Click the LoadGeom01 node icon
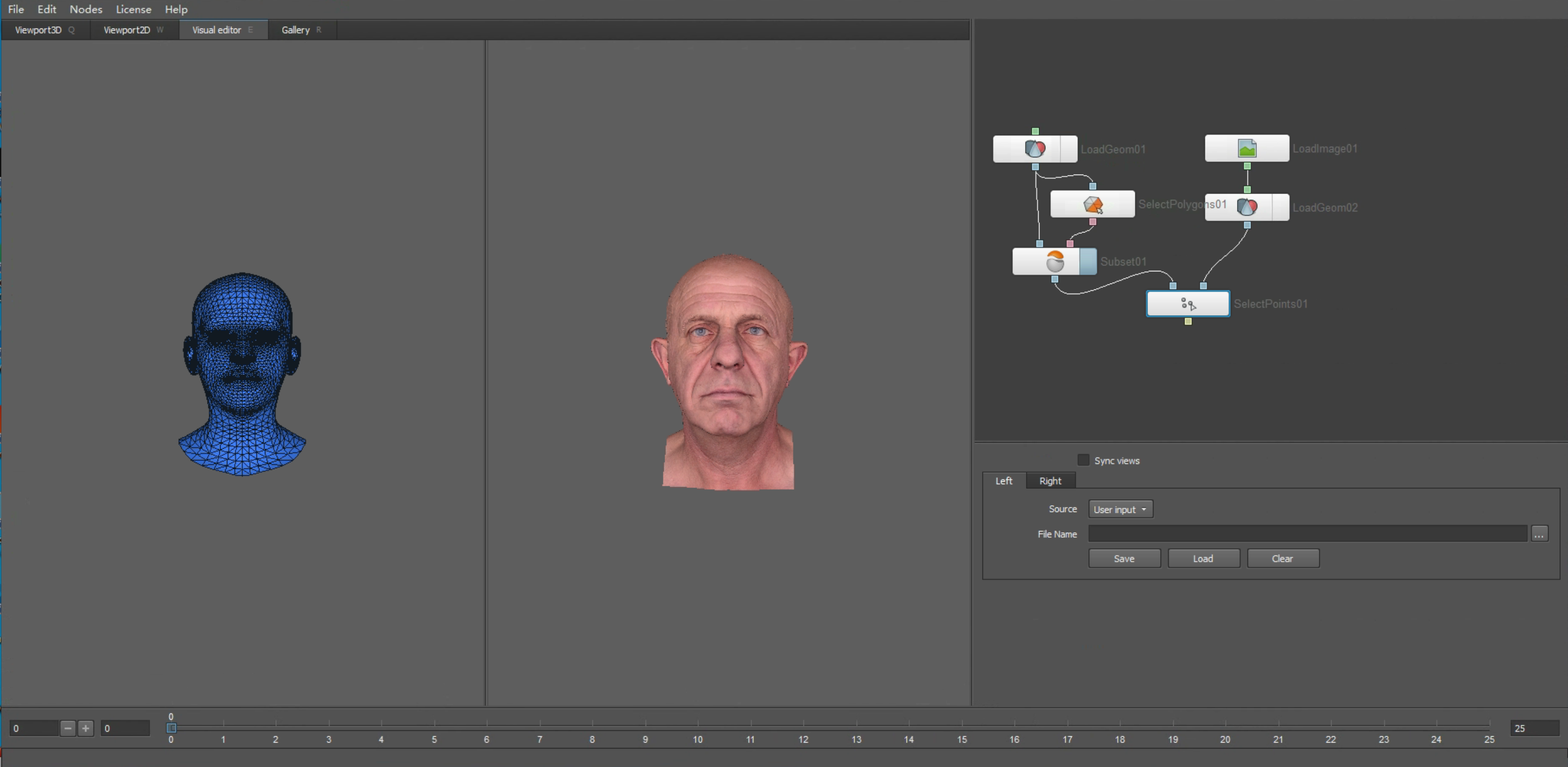This screenshot has width=1568, height=767. pos(1034,148)
